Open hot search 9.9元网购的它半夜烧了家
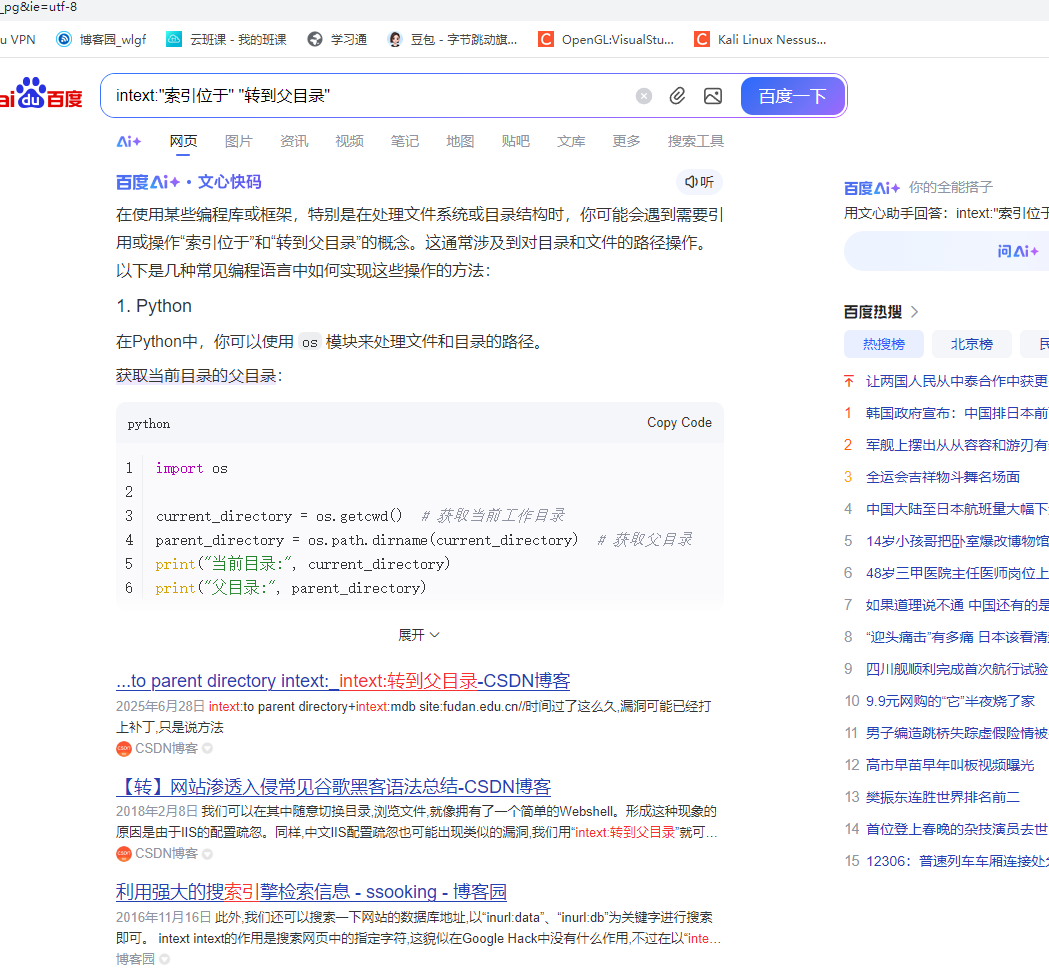Screen dimensions: 1049x980 click(950, 701)
